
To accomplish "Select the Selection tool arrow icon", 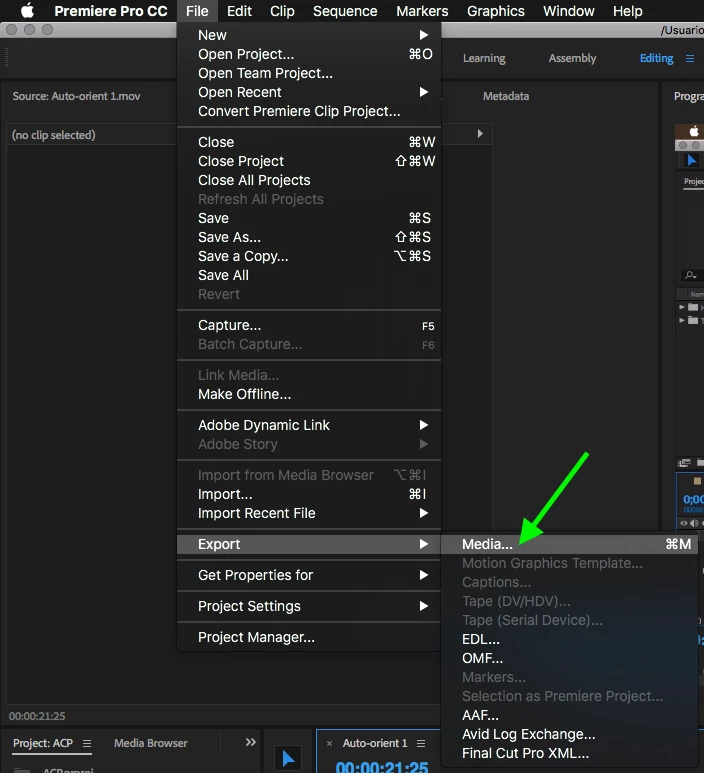I will pyautogui.click(x=288, y=758).
